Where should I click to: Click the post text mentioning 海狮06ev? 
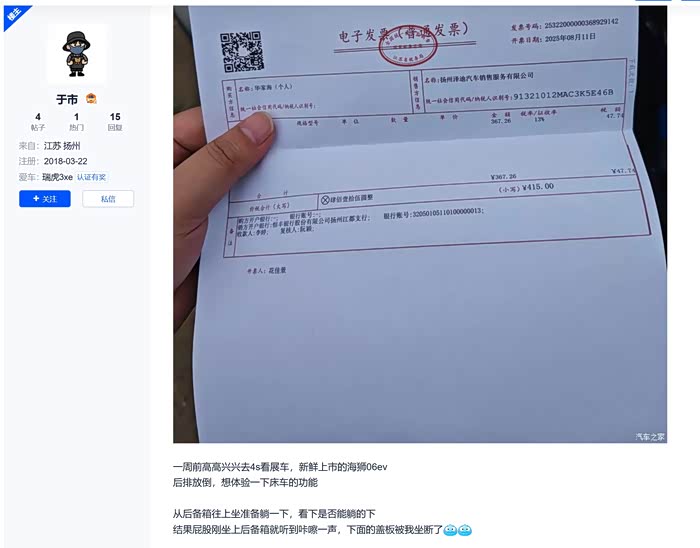[x=280, y=467]
